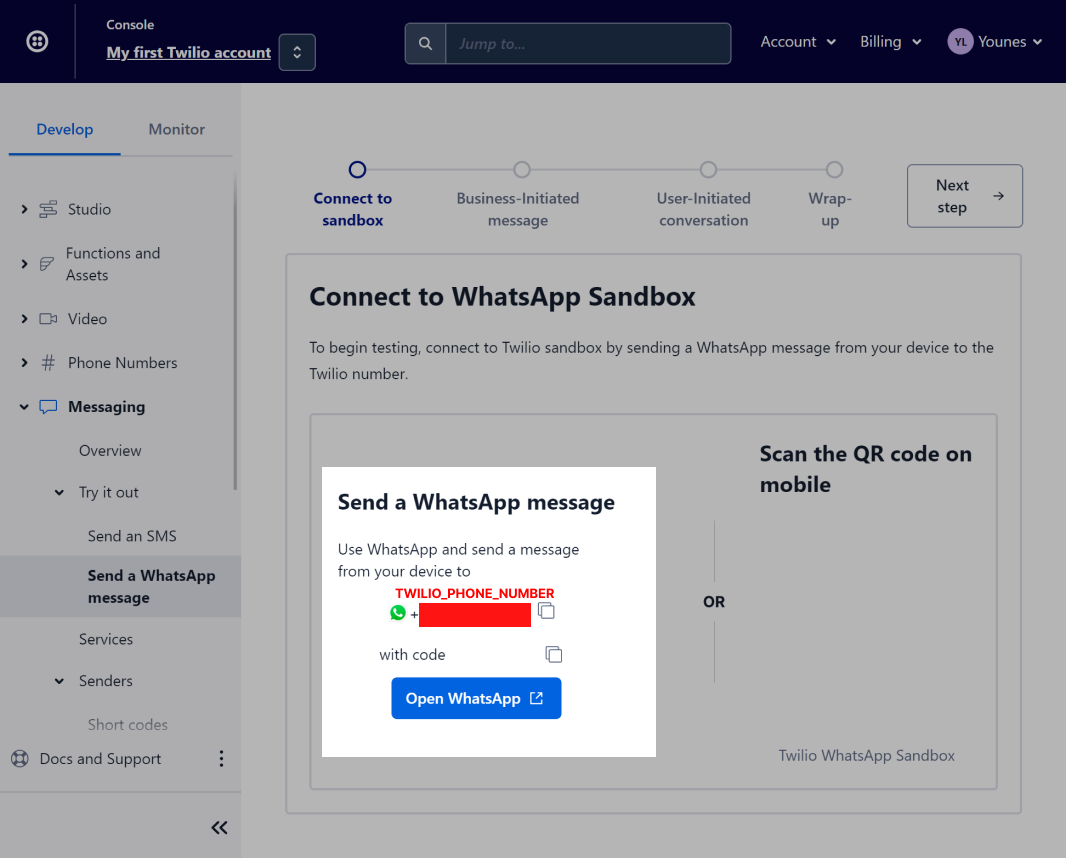This screenshot has height=858, width=1066.
Task: Open the Younes user menu
Action: (x=1010, y=41)
